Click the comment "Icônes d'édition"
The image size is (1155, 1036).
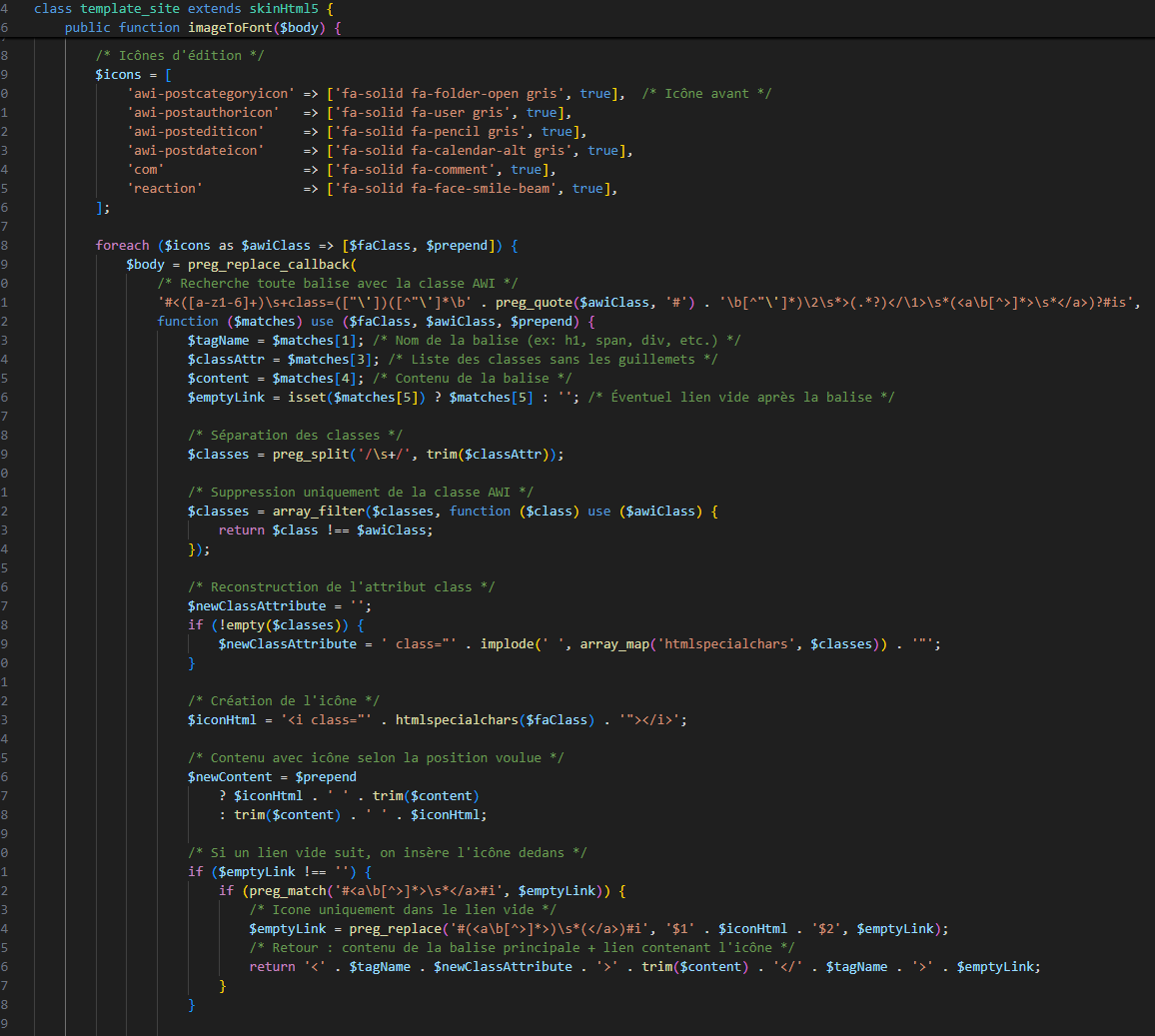pos(180,56)
